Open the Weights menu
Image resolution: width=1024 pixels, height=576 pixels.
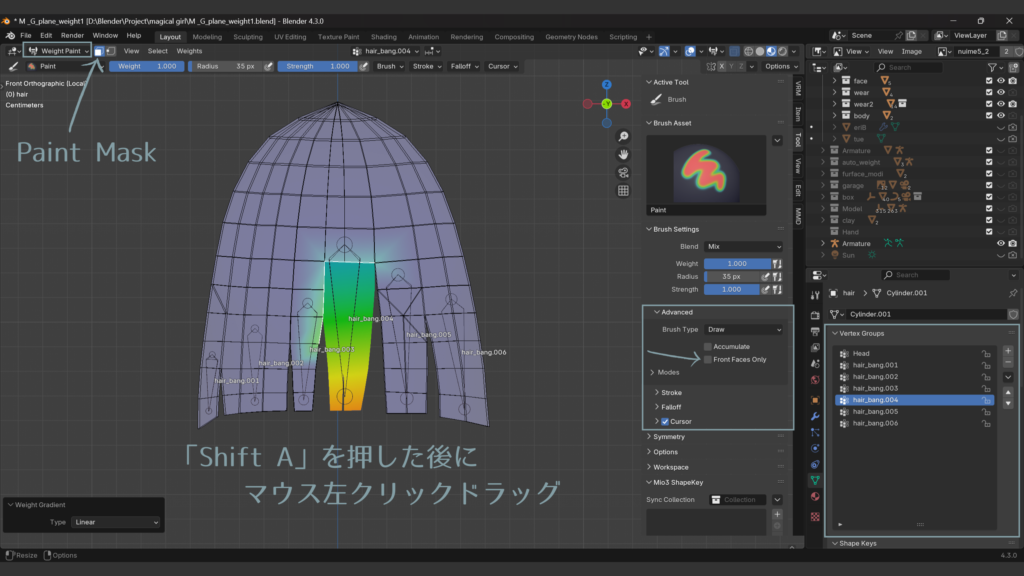coord(189,51)
